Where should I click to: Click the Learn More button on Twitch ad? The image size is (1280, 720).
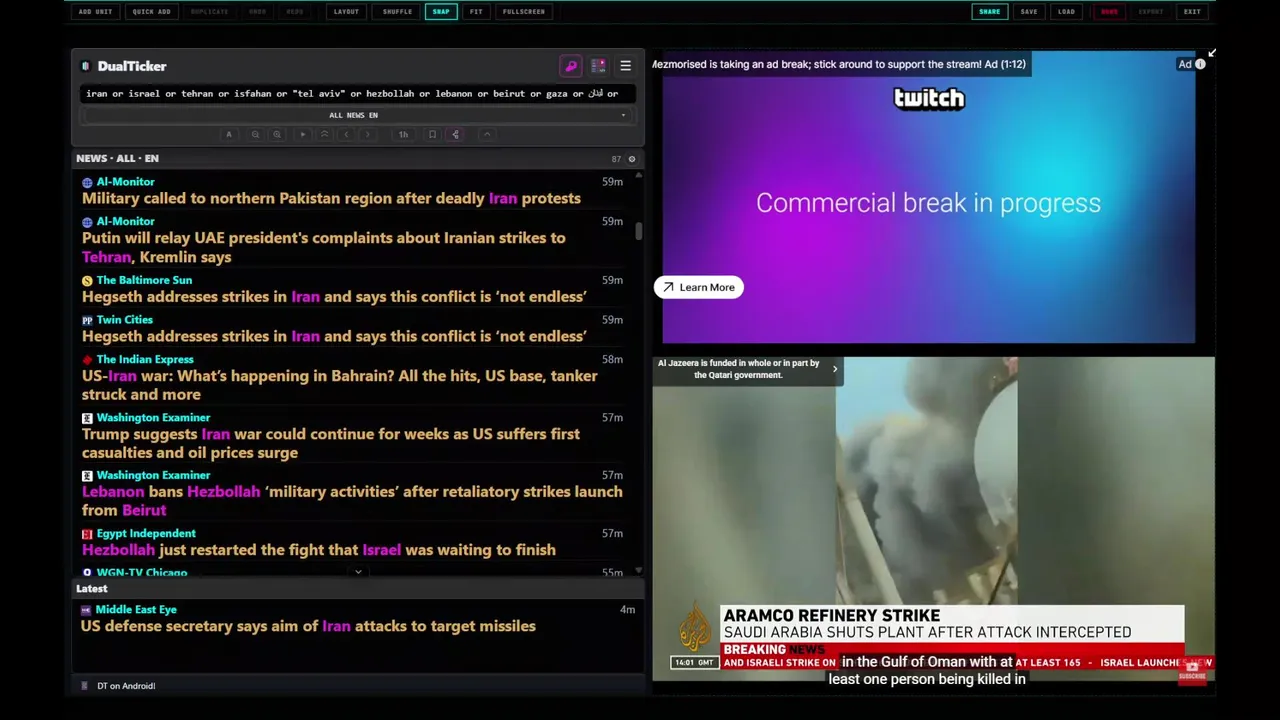pyautogui.click(x=698, y=287)
